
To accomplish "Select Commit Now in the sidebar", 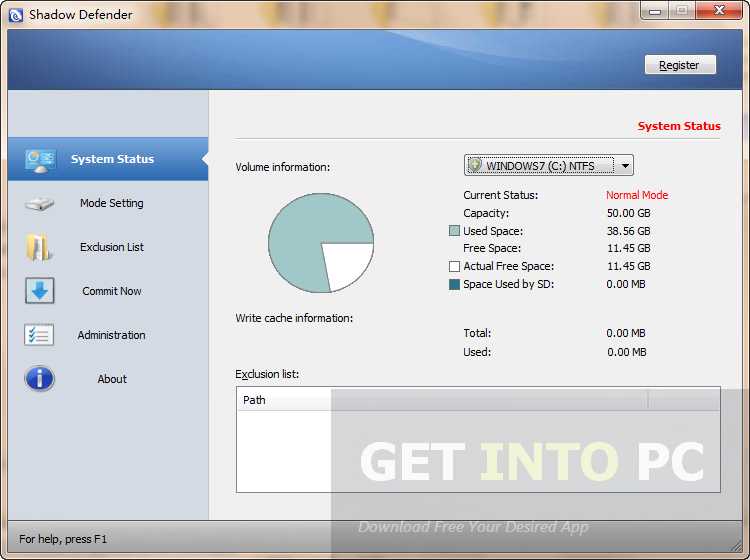I will [x=108, y=291].
